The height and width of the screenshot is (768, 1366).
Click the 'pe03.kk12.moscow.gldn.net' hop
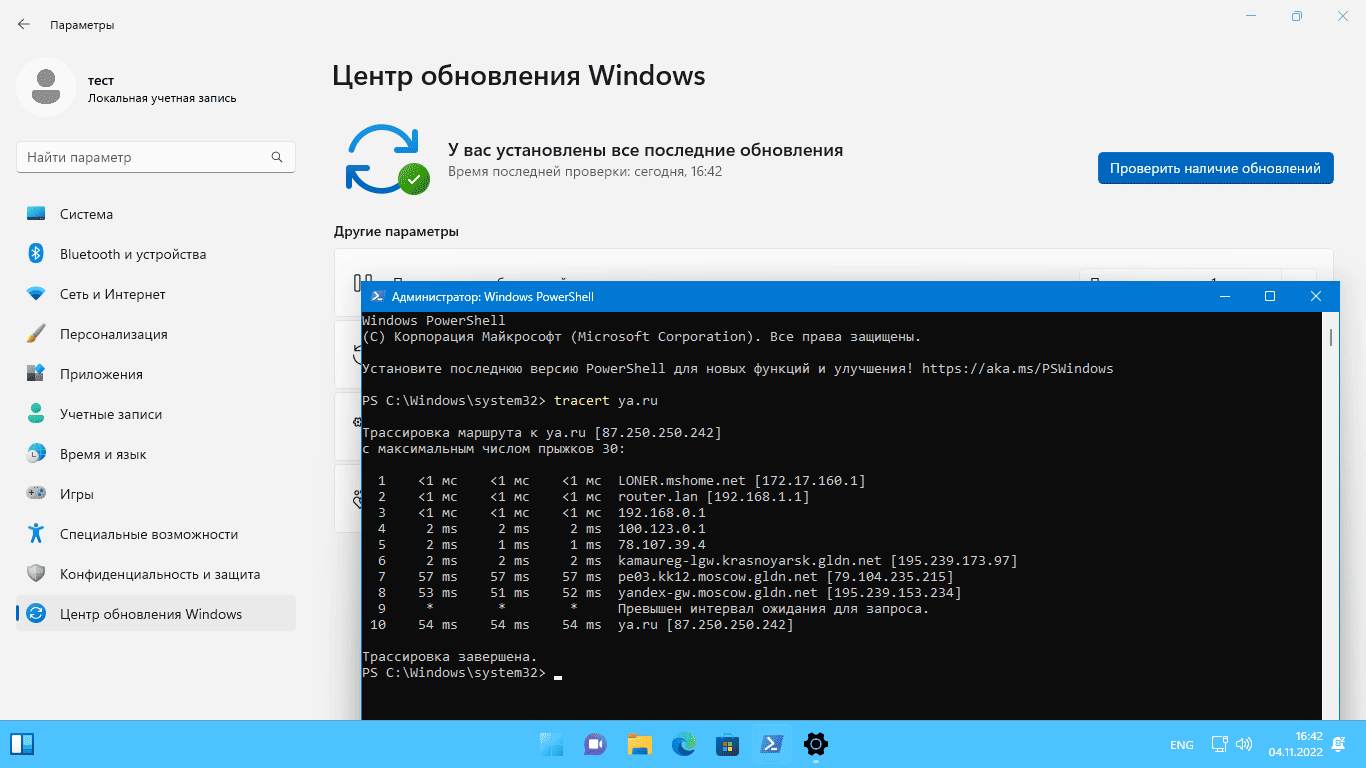click(x=718, y=576)
